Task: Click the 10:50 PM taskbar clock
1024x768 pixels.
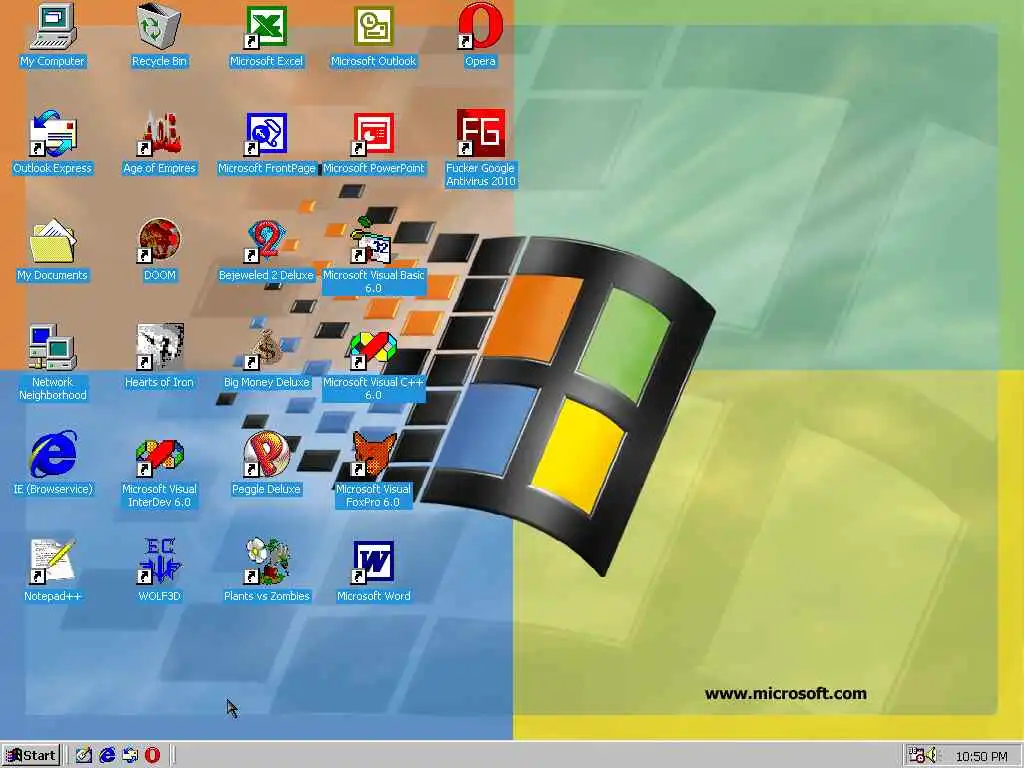Action: [981, 756]
